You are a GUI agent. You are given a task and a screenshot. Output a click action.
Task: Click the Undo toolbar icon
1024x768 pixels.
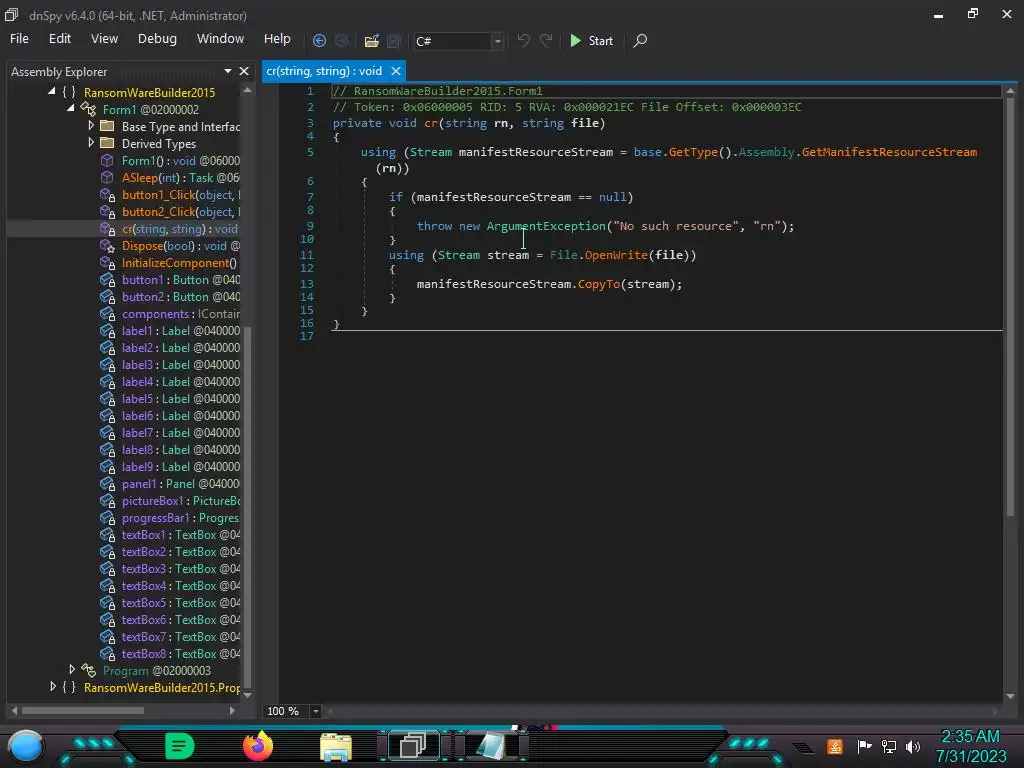click(523, 40)
